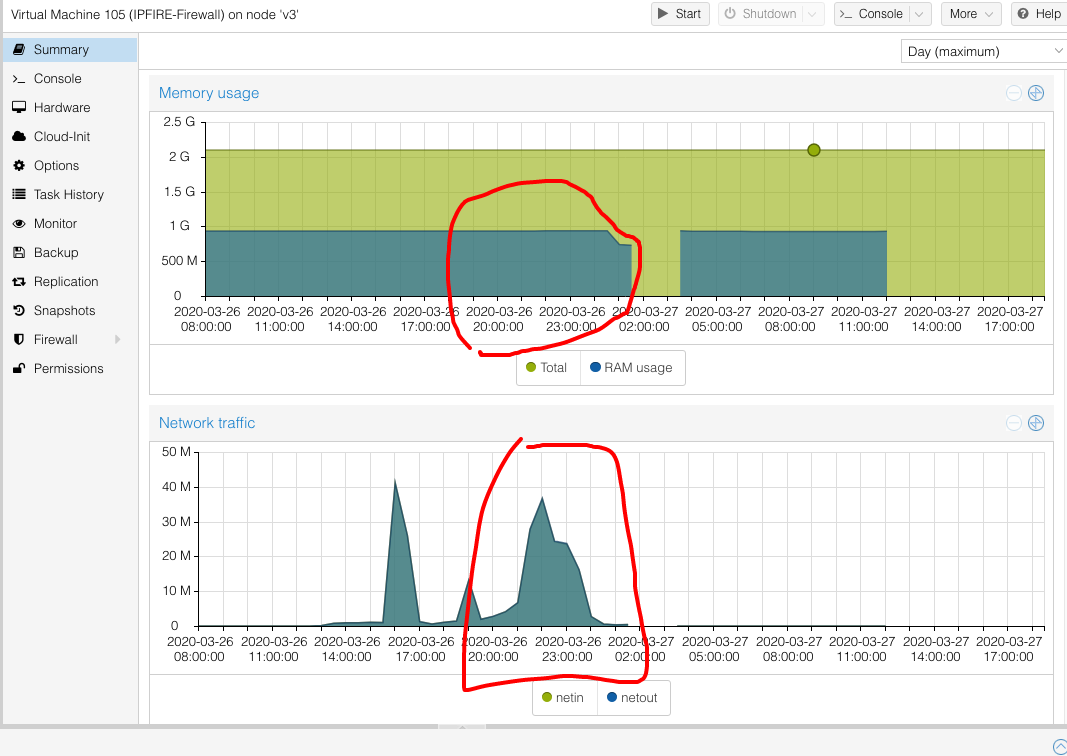Click the Hardware monitor icon
1067x756 pixels.
click(19, 108)
